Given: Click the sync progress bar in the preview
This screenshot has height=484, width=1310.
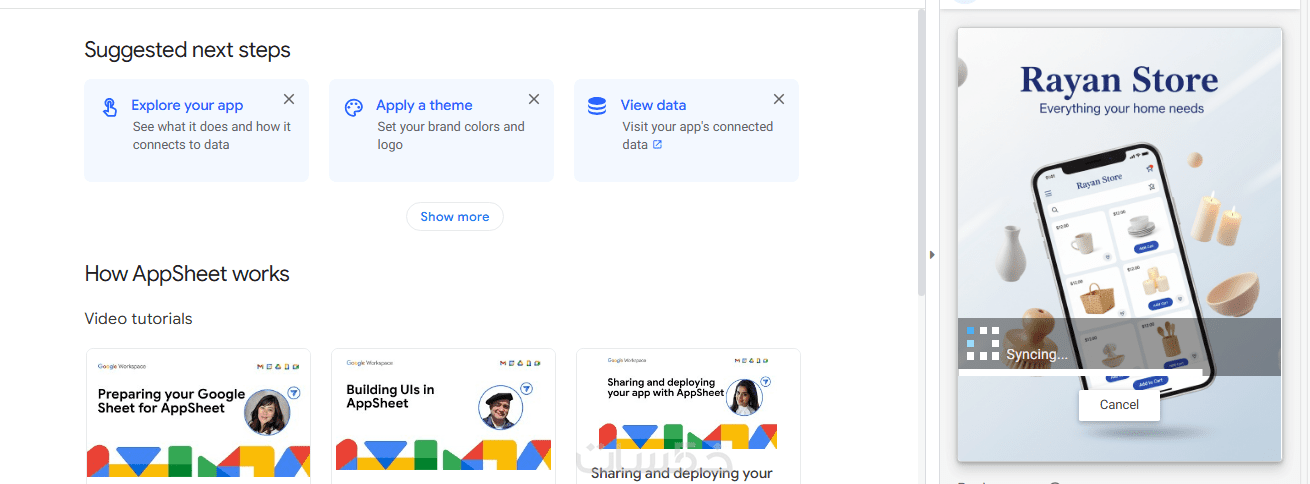Looking at the screenshot, I should click(1080, 372).
